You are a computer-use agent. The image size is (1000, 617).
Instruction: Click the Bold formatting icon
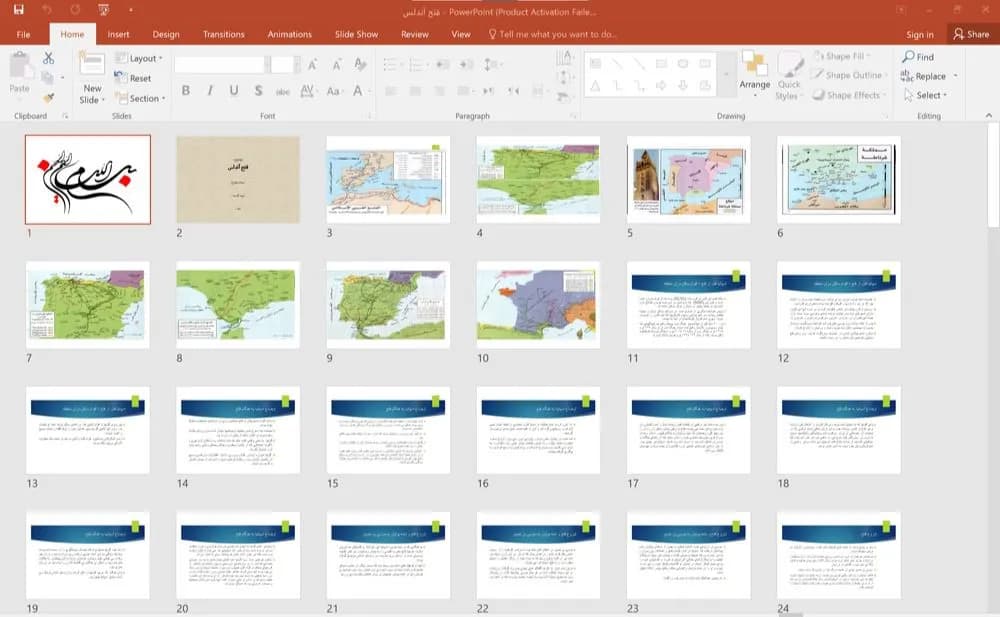coord(186,91)
